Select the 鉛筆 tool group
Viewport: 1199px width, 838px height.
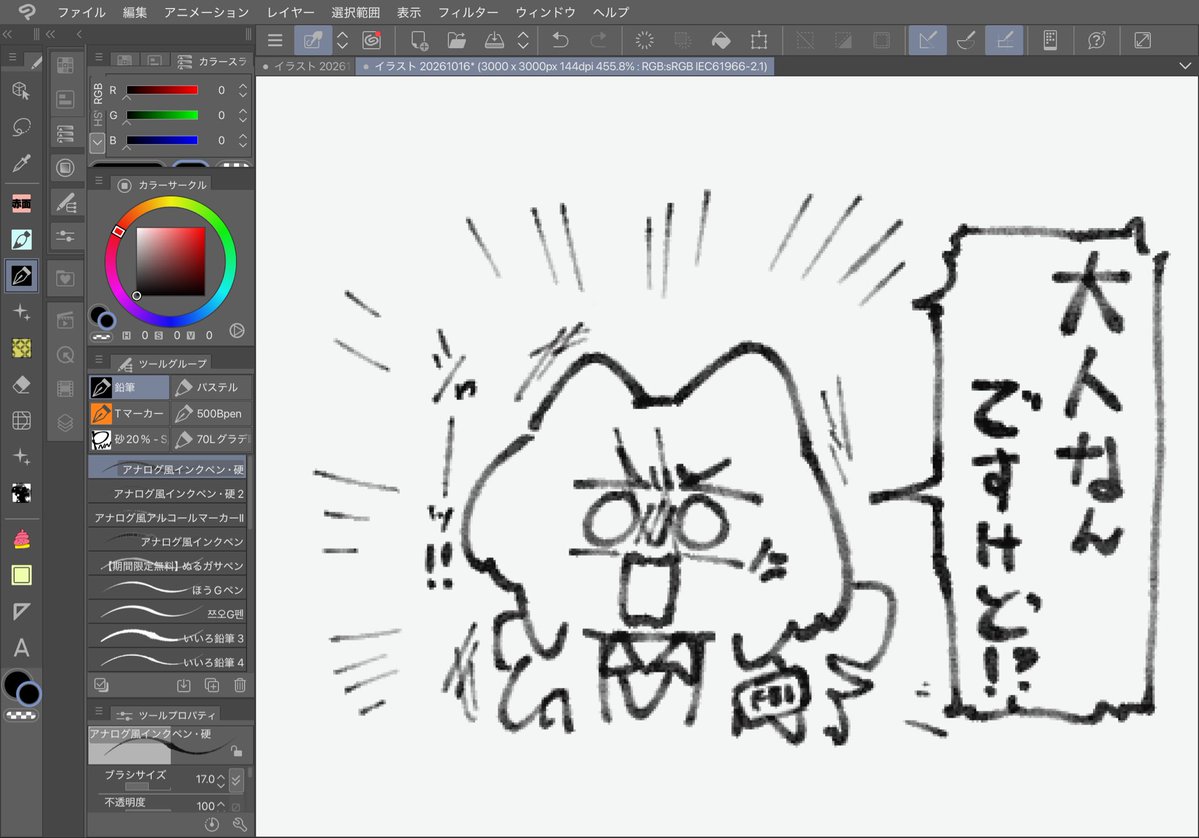pos(128,388)
